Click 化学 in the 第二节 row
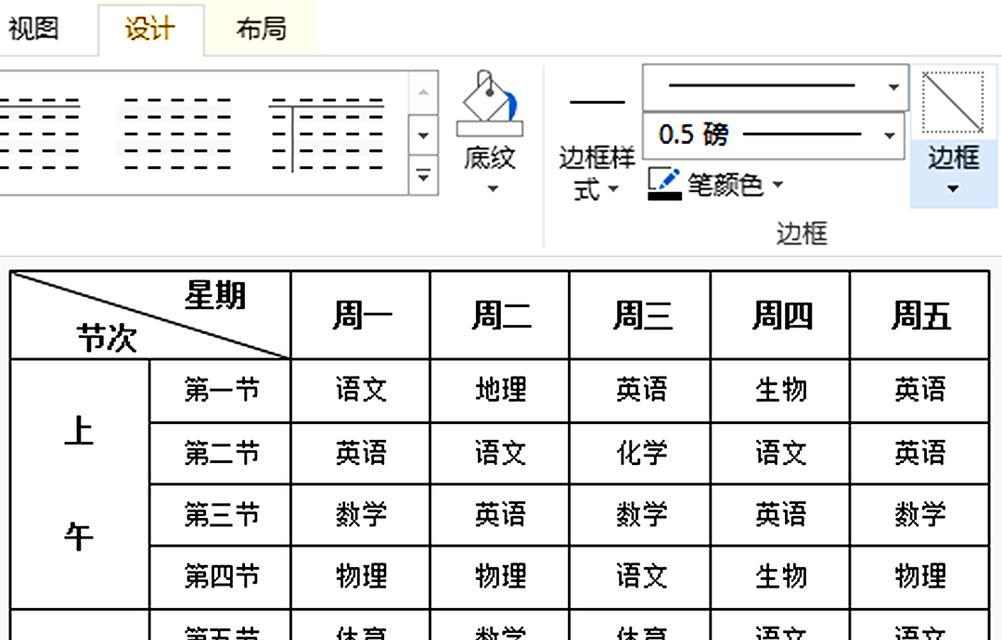The width and height of the screenshot is (1002, 640). tap(642, 453)
